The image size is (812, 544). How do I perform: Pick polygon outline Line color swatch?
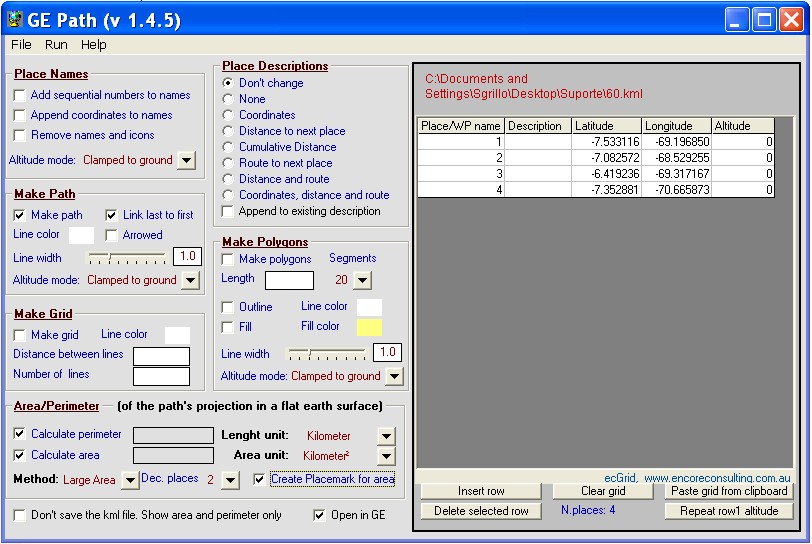369,307
